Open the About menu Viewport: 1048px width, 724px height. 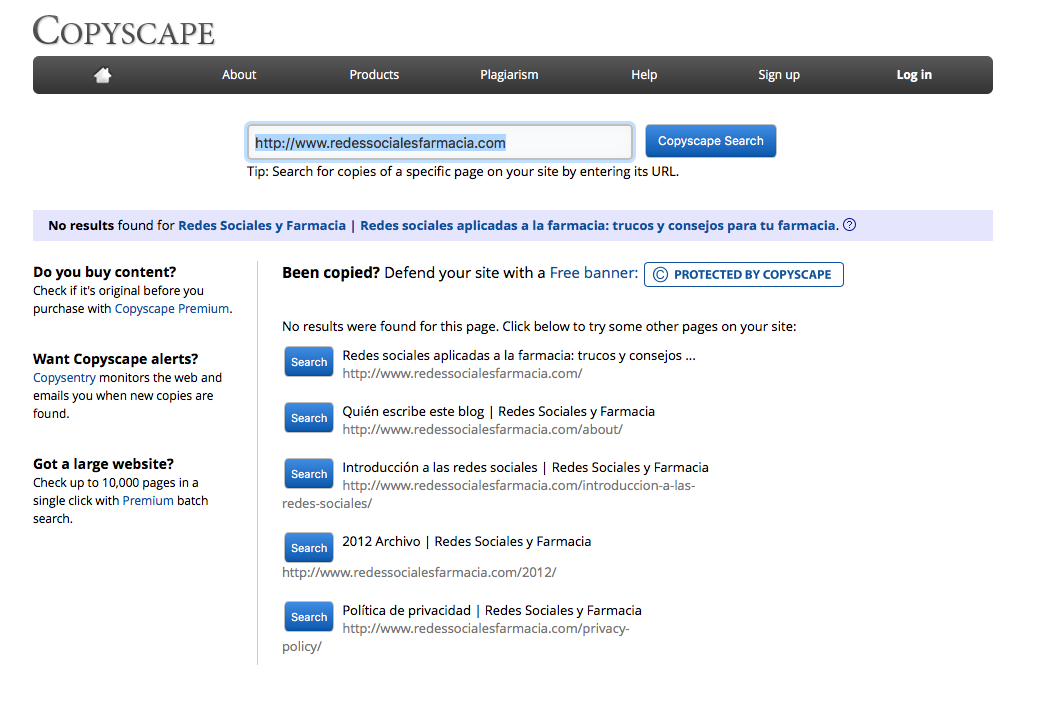(239, 75)
